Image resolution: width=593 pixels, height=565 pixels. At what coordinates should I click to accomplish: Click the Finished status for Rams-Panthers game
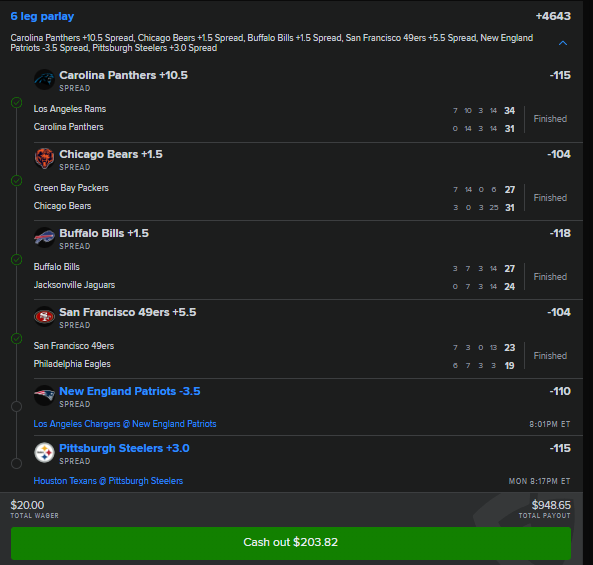click(x=550, y=119)
